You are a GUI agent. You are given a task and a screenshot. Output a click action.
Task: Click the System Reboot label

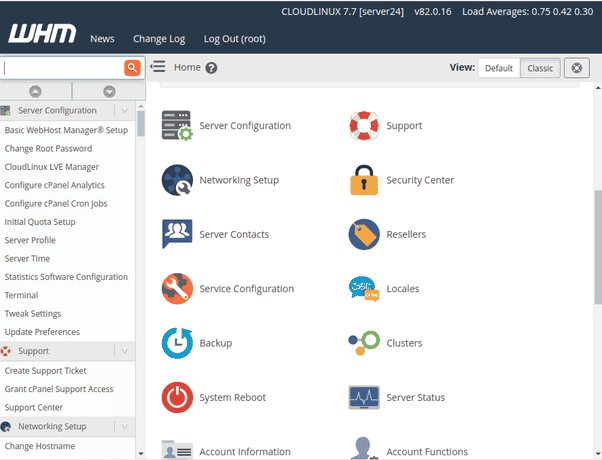(232, 397)
